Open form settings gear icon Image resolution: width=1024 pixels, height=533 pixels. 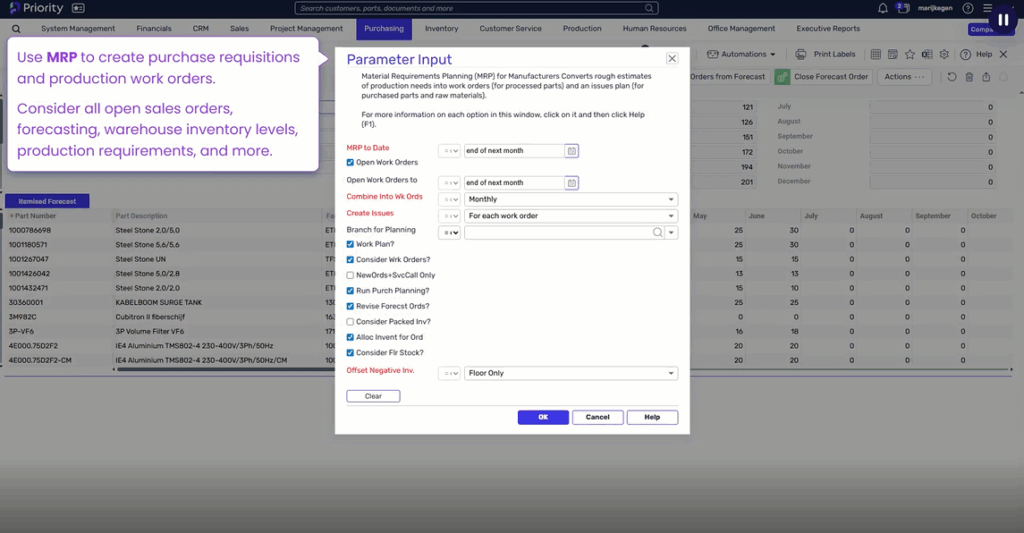[944, 54]
